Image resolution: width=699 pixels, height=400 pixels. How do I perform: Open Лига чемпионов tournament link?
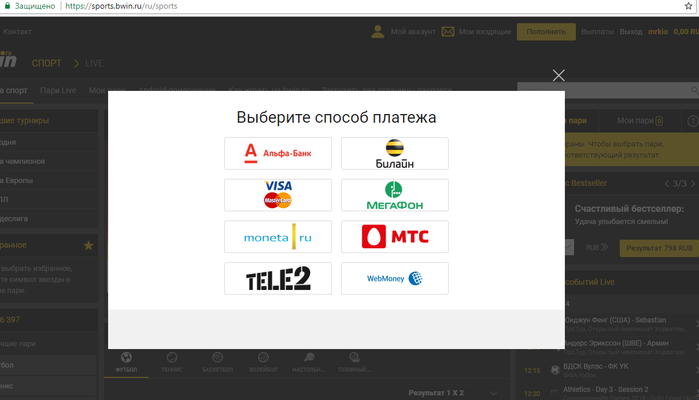[x=22, y=161]
